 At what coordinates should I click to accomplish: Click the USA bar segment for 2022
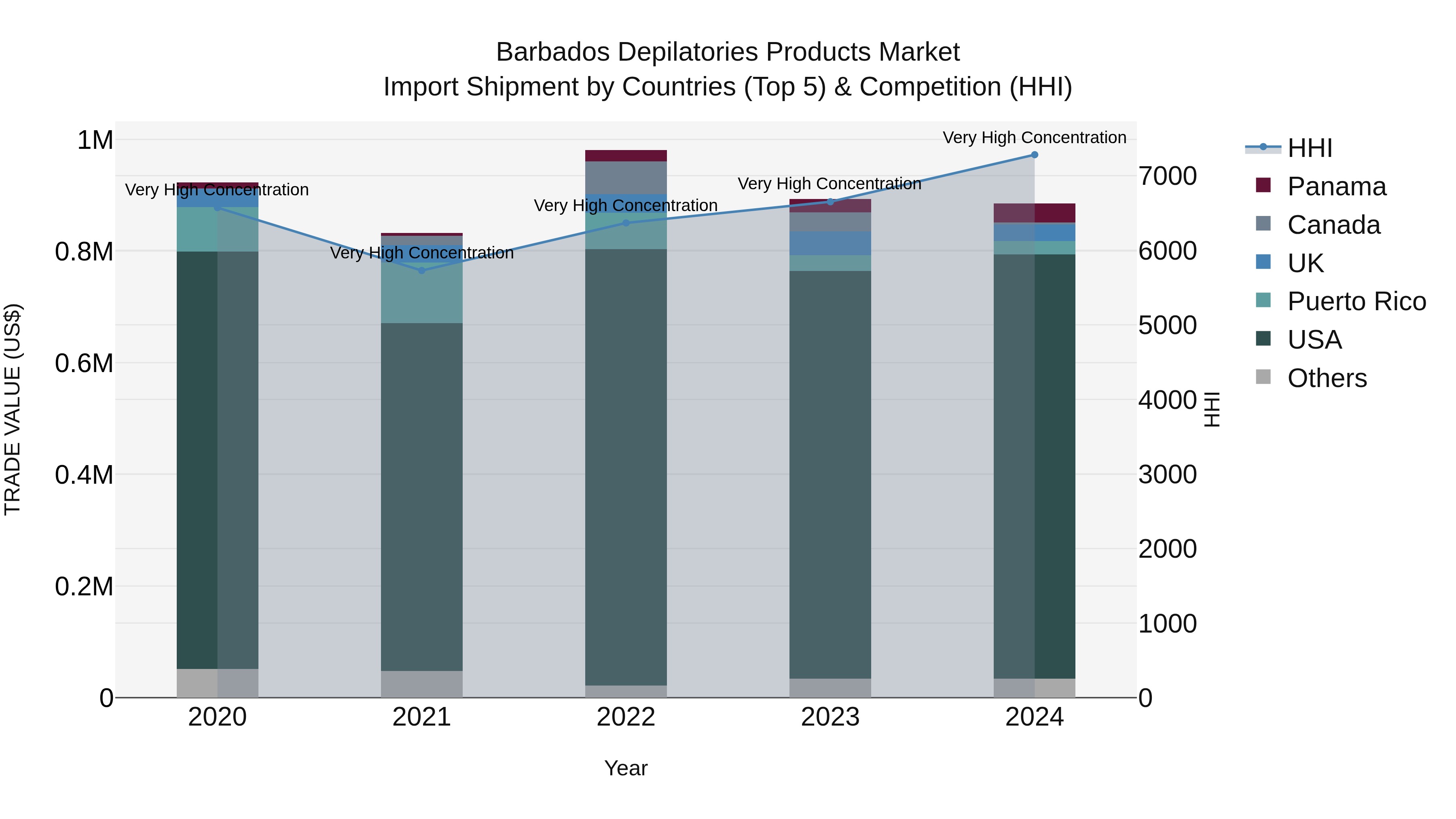point(626,468)
